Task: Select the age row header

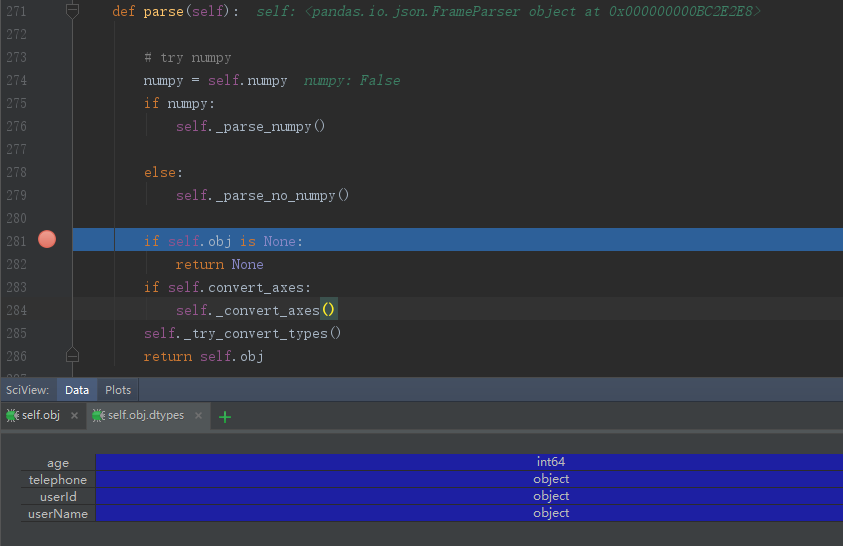Action: pos(58,463)
